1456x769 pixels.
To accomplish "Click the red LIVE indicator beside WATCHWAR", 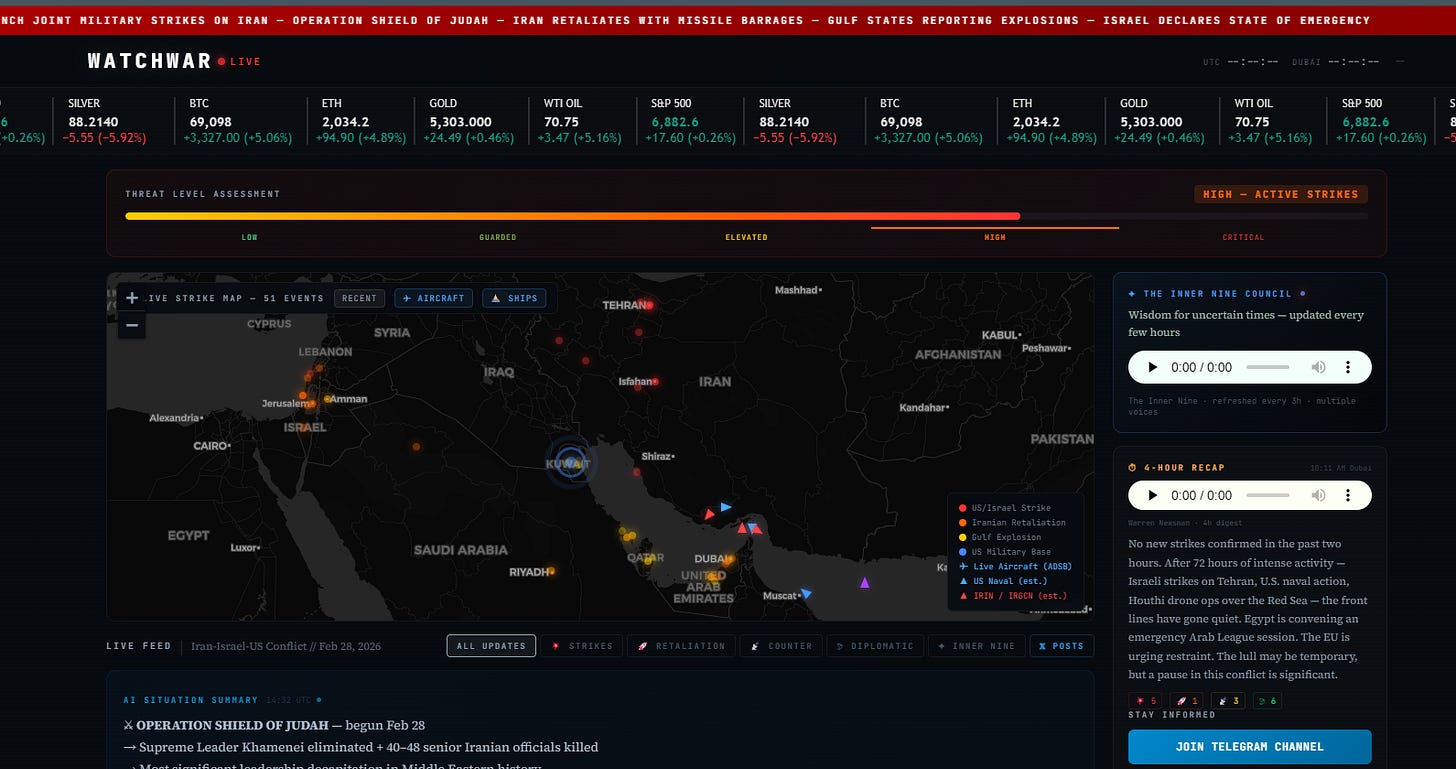I will pyautogui.click(x=239, y=62).
